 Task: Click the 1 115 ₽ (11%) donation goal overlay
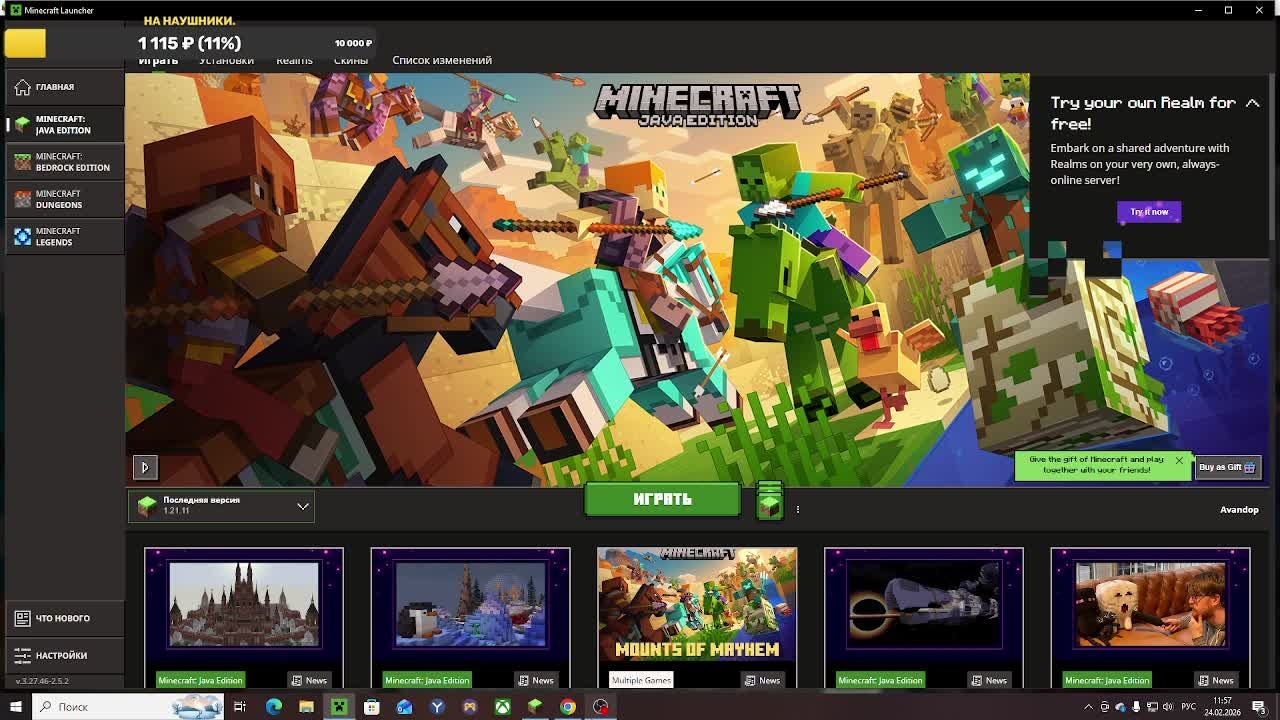coord(189,43)
